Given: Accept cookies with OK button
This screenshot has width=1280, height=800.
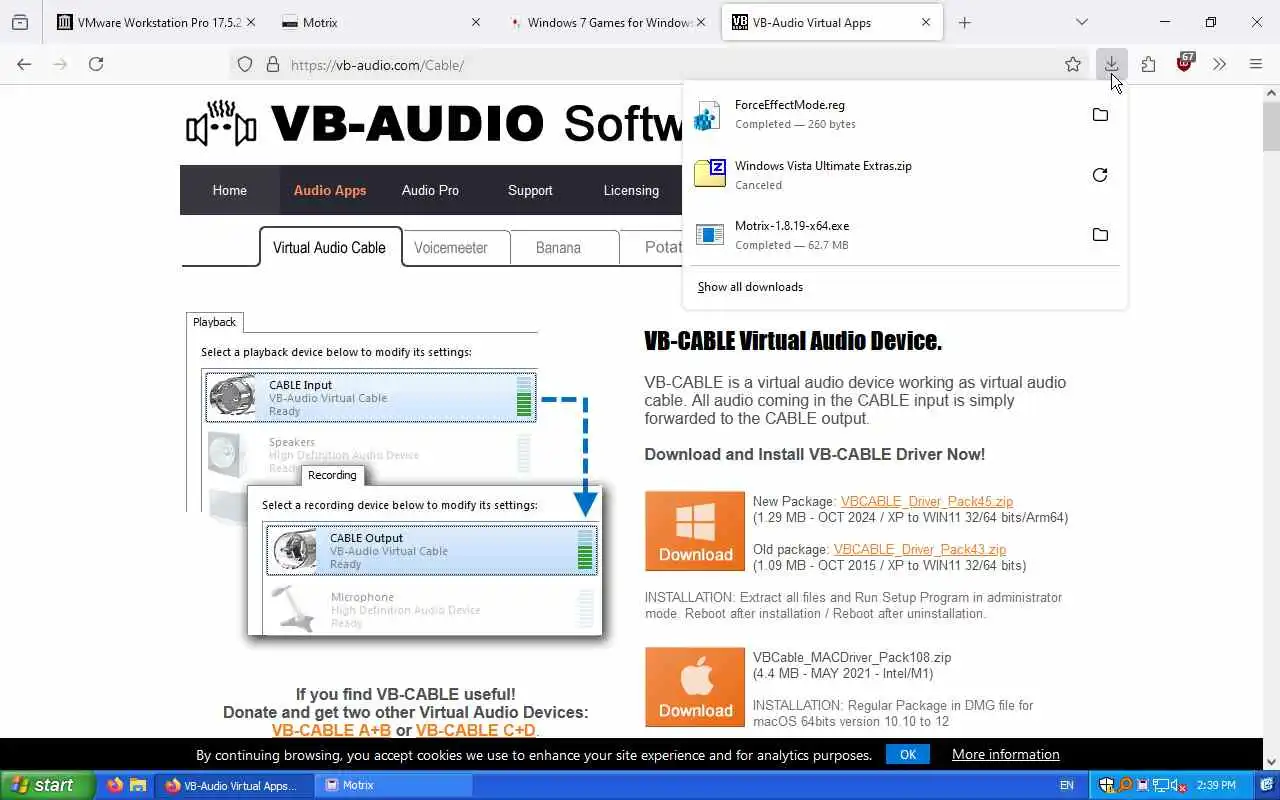Looking at the screenshot, I should click(x=908, y=754).
